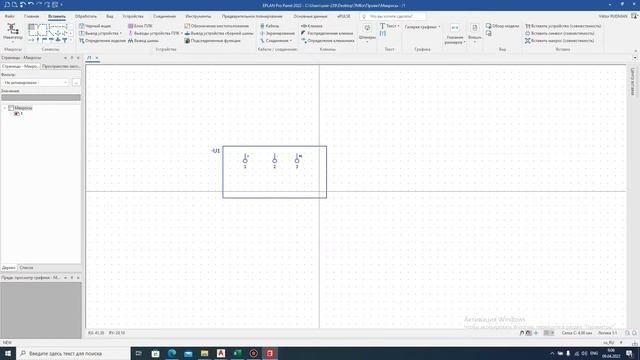Screen dimensions: 640x360
Task: Insert a Клемма terminal
Action: (312, 26)
